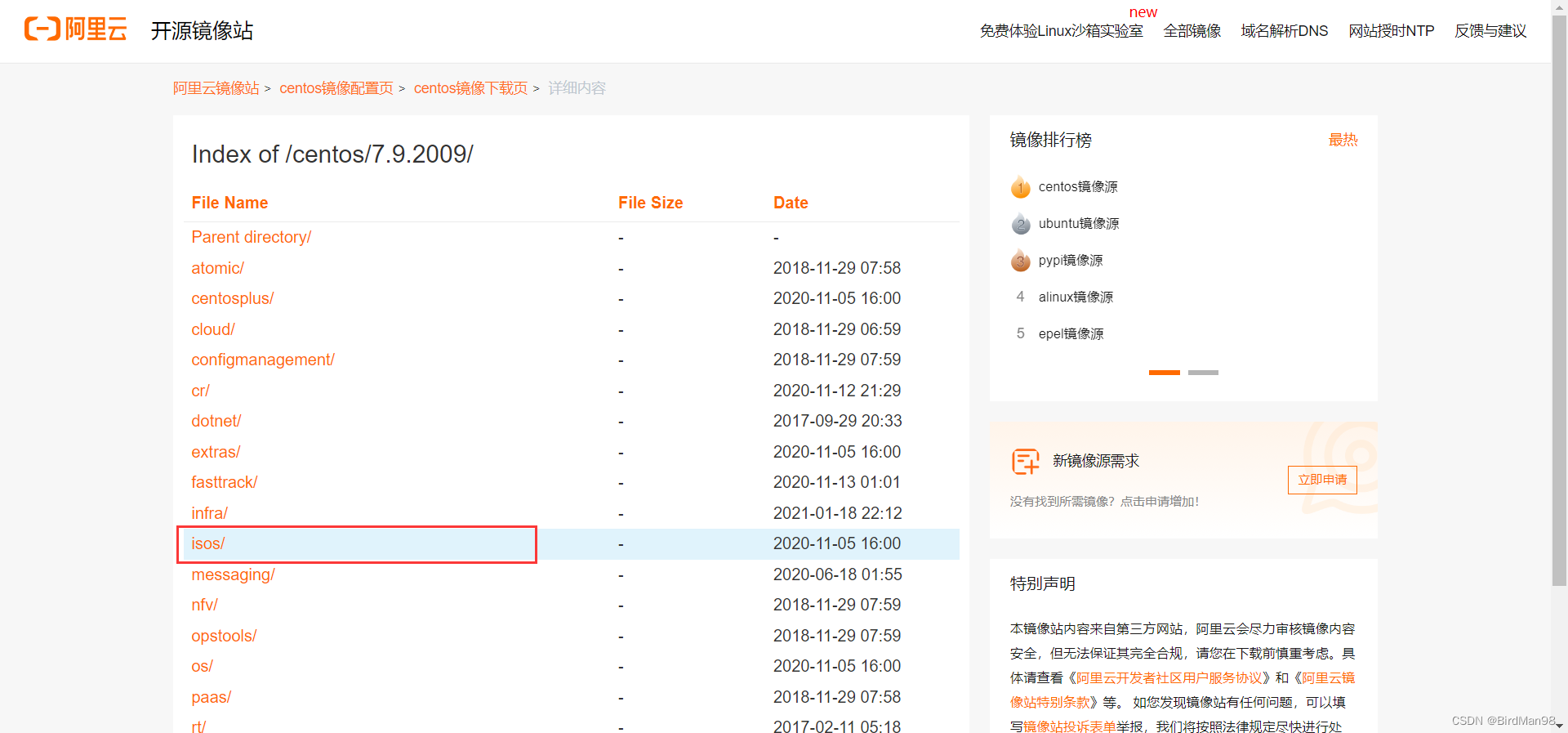
Task: Open the 网站授时NTP menu item
Action: coord(1391,31)
